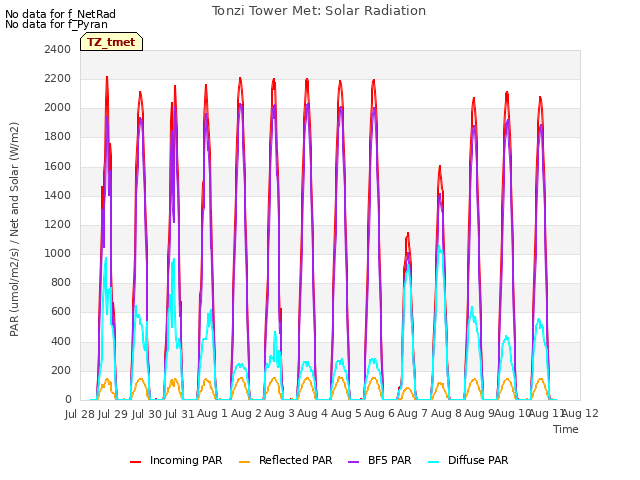
Task: Click the 'Jul 29' x-axis date label
Action: [x=113, y=414]
